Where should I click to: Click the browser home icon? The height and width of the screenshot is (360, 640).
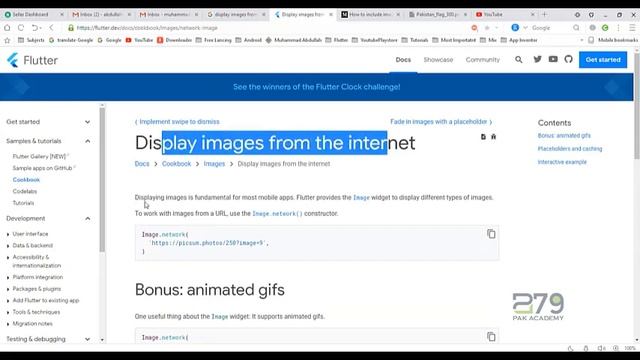tap(7, 28)
